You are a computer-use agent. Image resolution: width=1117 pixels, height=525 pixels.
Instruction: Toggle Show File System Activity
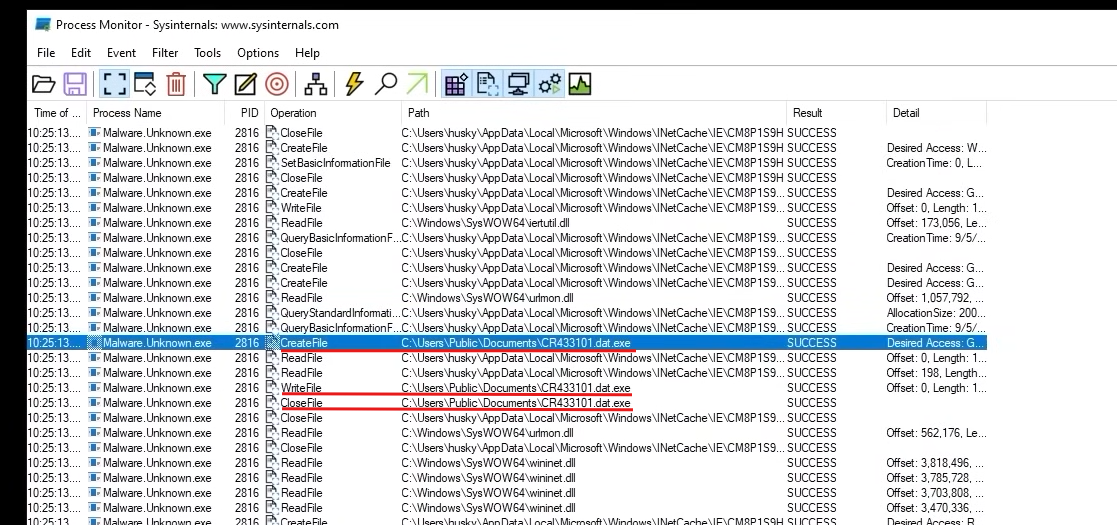pyautogui.click(x=487, y=84)
